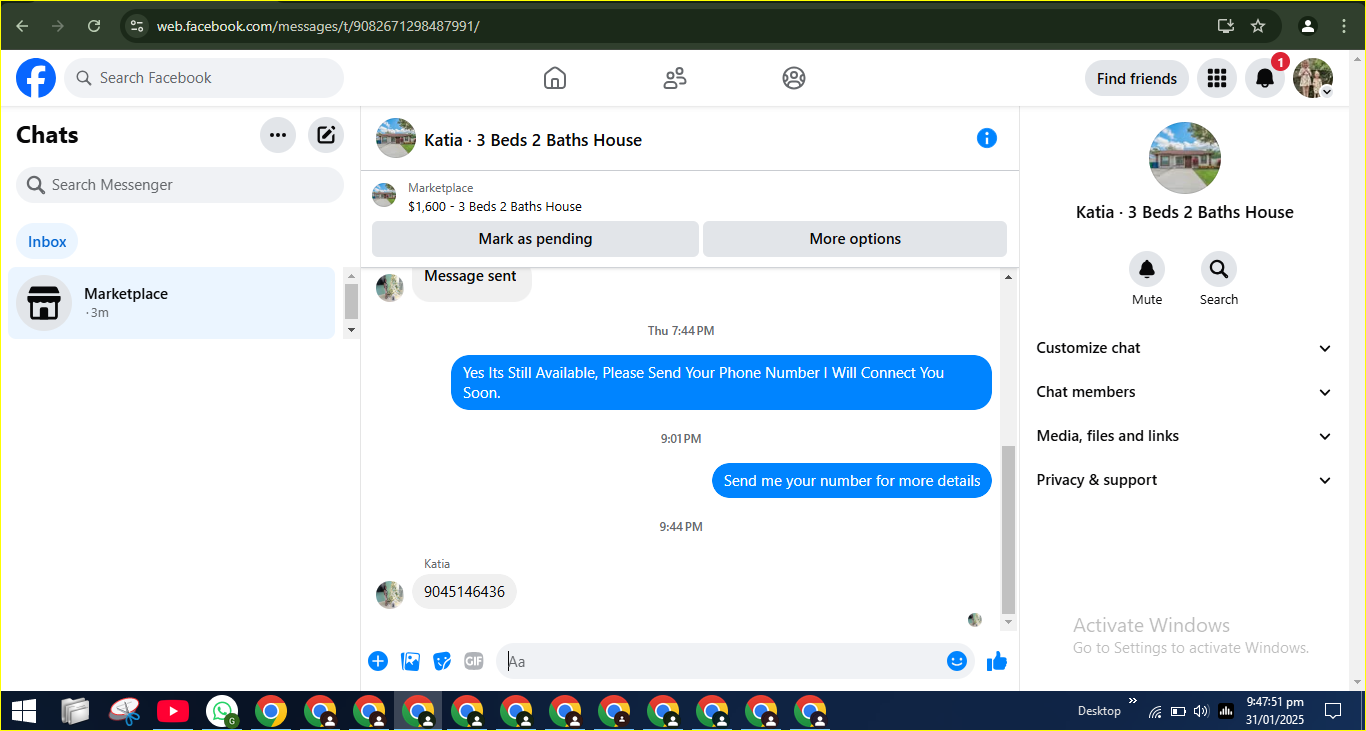The image size is (1366, 731).
Task: Click the message '9045146436'
Action: tap(465, 591)
